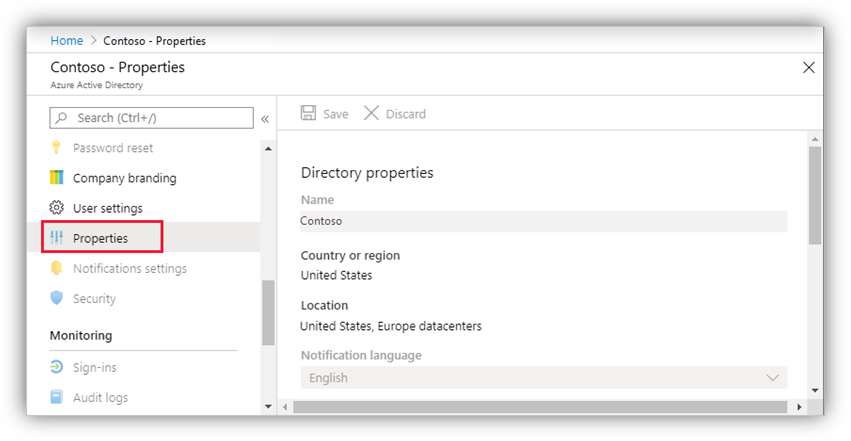Screen dimensions: 851x441
Task: Click the Discard button label
Action: (405, 114)
